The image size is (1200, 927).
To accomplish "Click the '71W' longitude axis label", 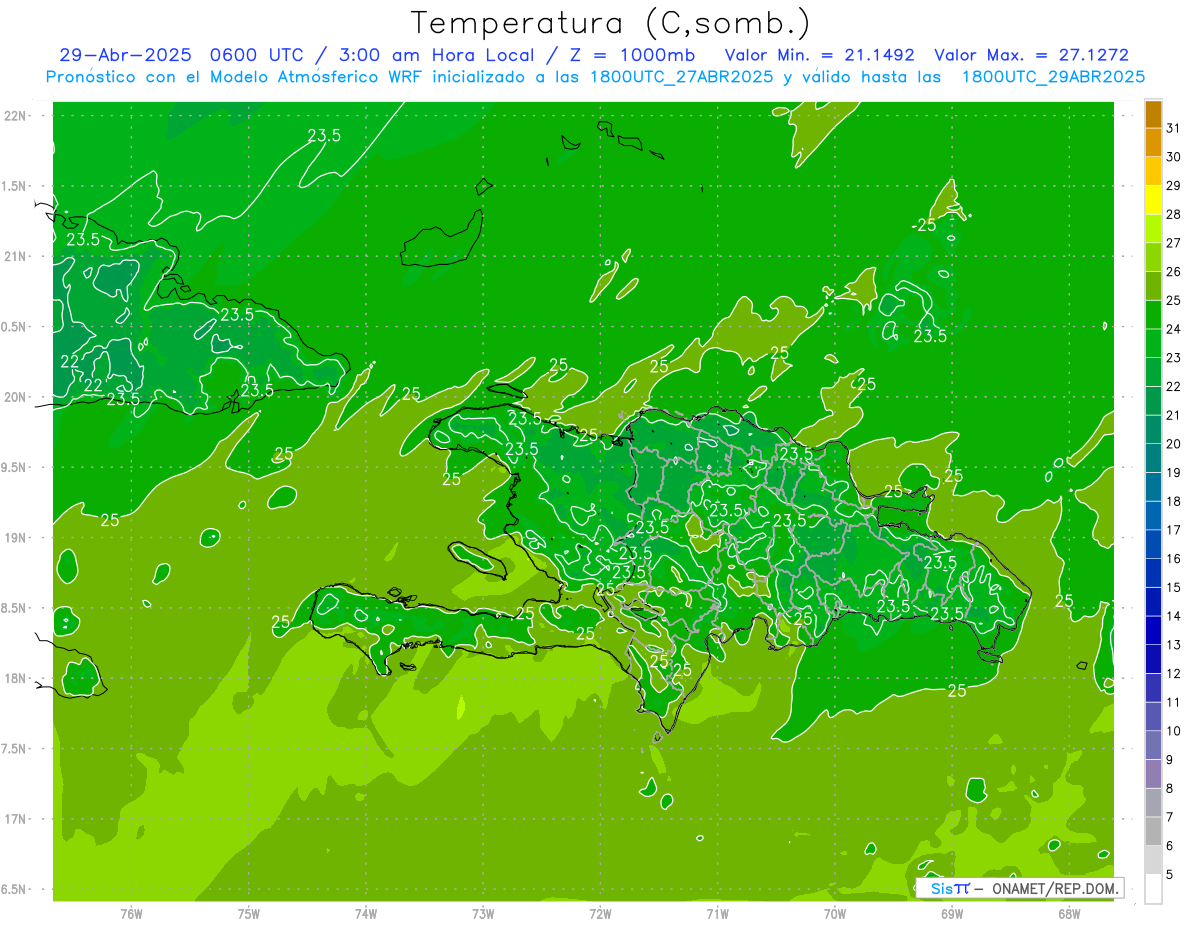I will tap(717, 914).
